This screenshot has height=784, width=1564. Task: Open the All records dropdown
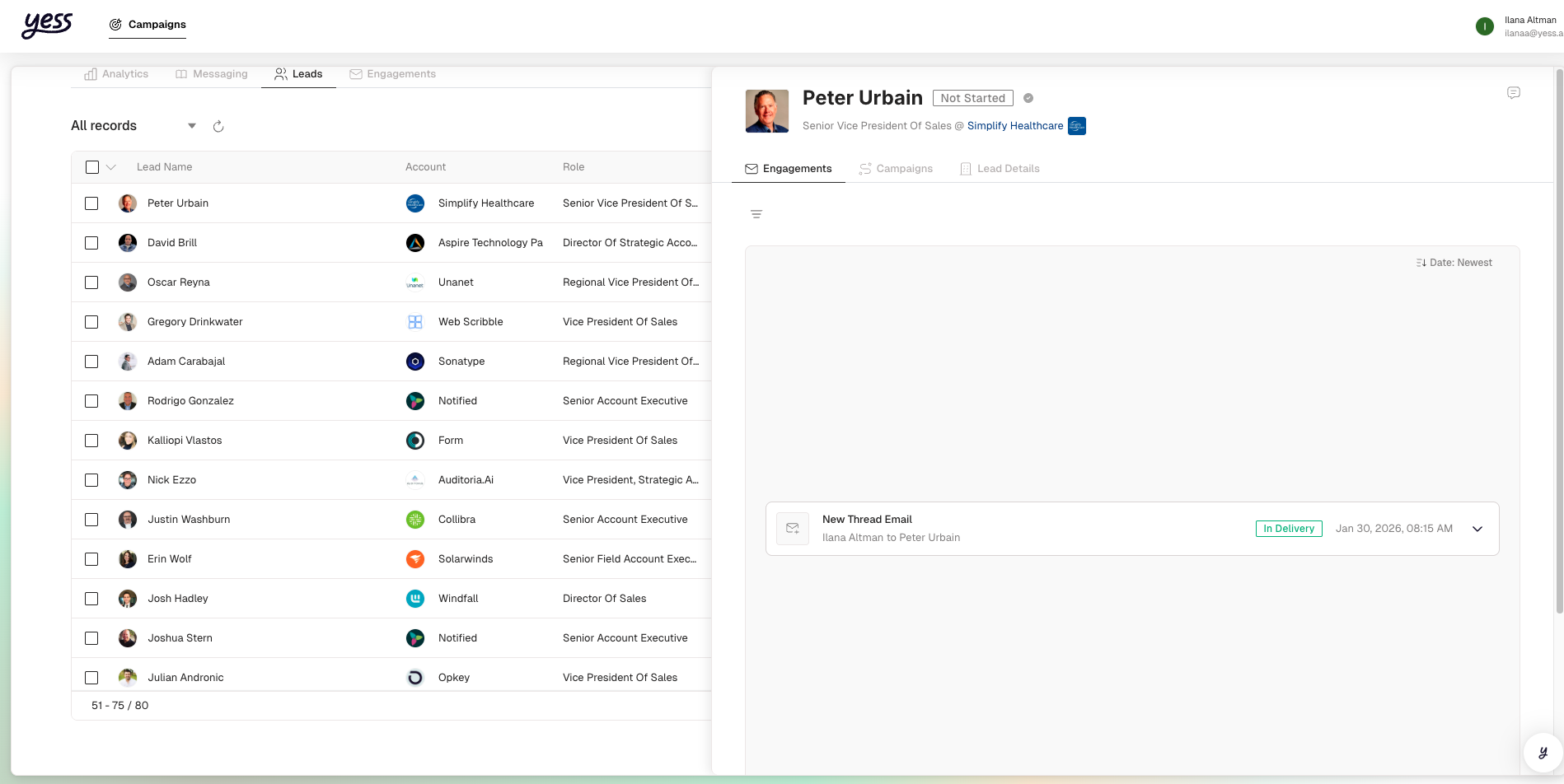tap(192, 126)
